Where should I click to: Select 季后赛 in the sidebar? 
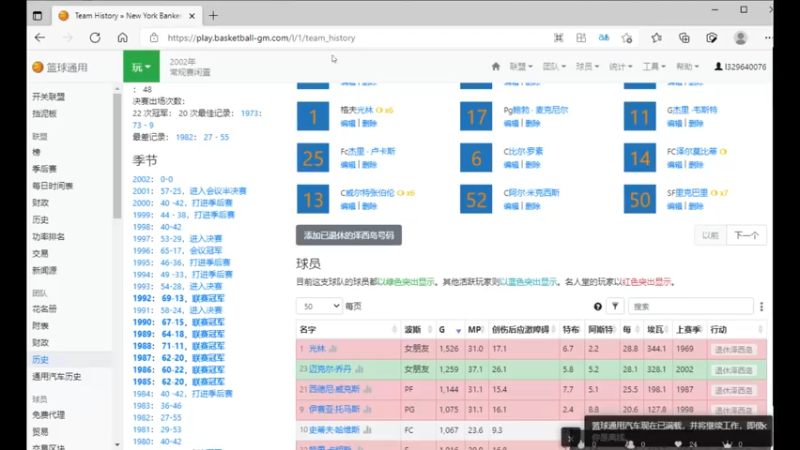click(x=44, y=169)
